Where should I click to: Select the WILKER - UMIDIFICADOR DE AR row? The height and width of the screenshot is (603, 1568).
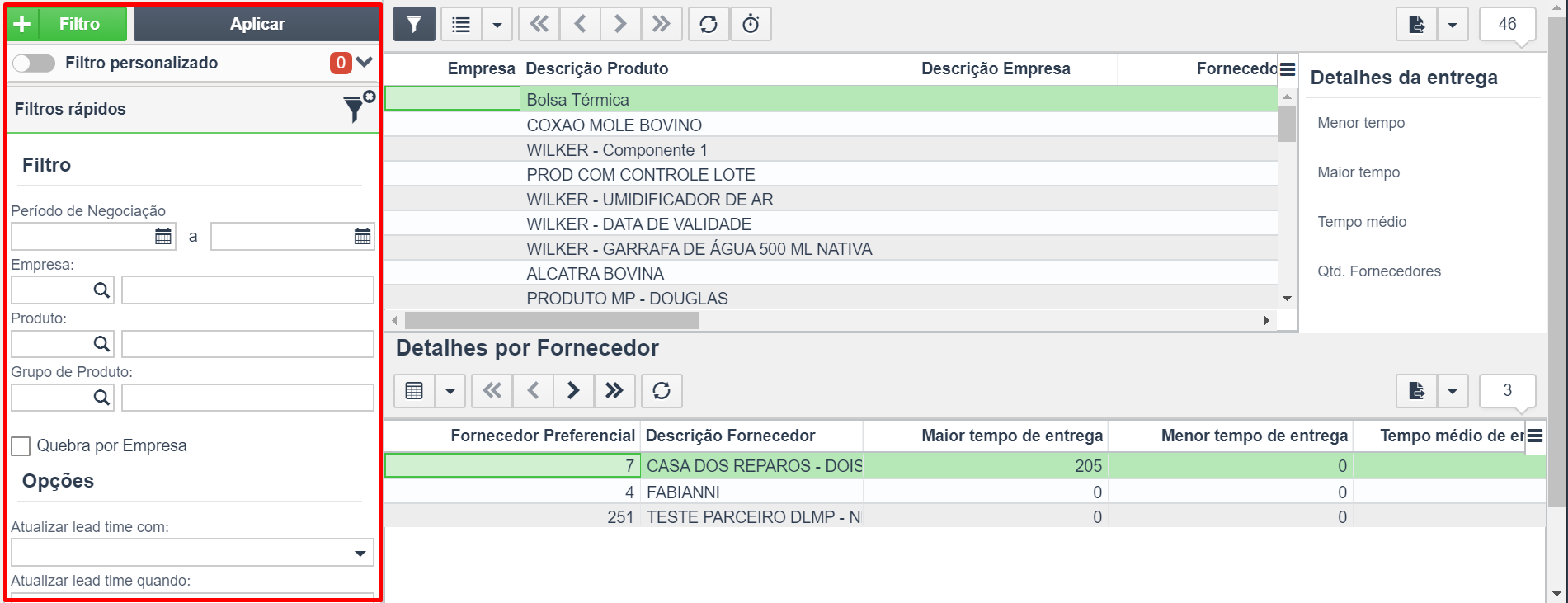(831, 199)
